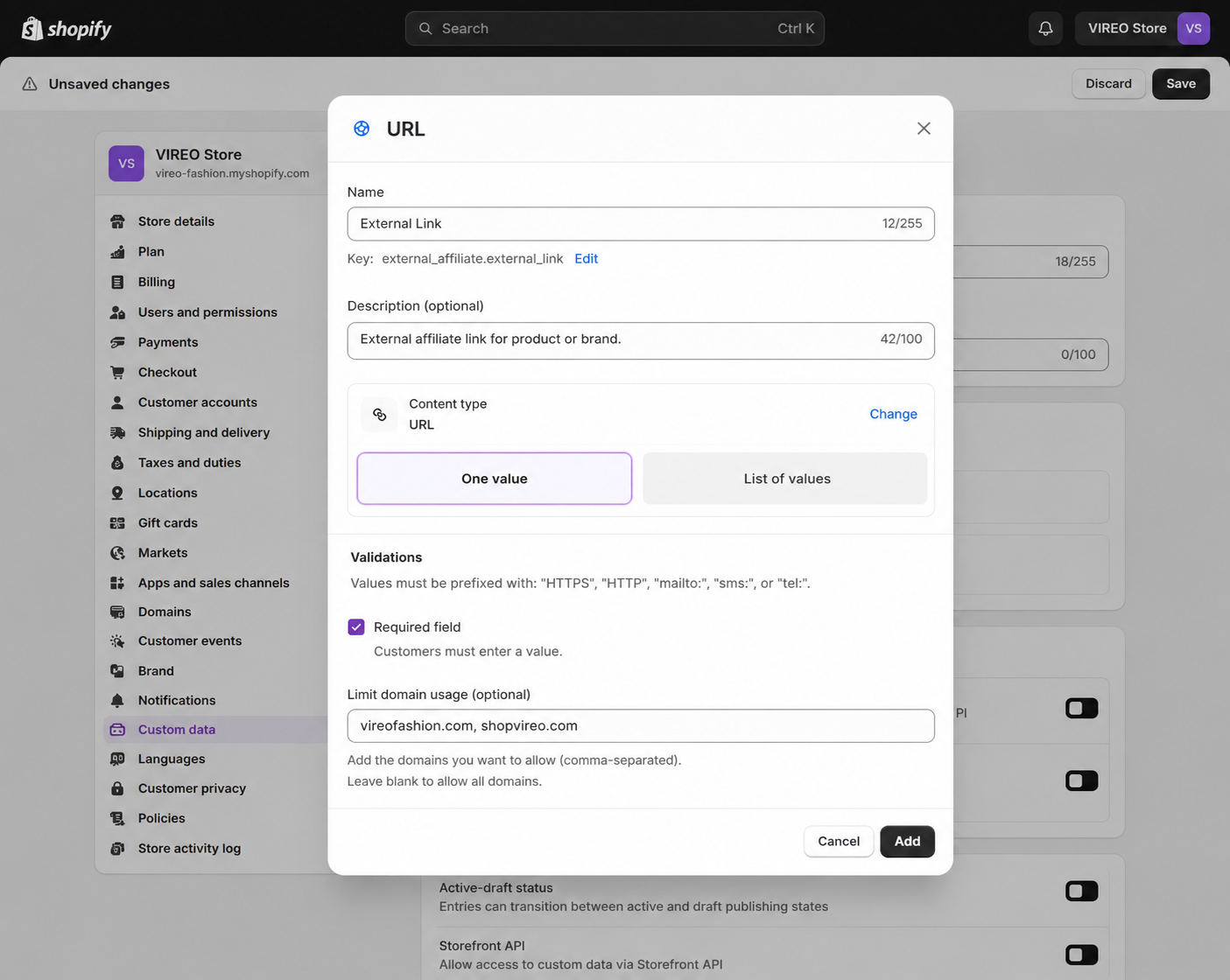Focus the top Search bar

click(x=615, y=29)
